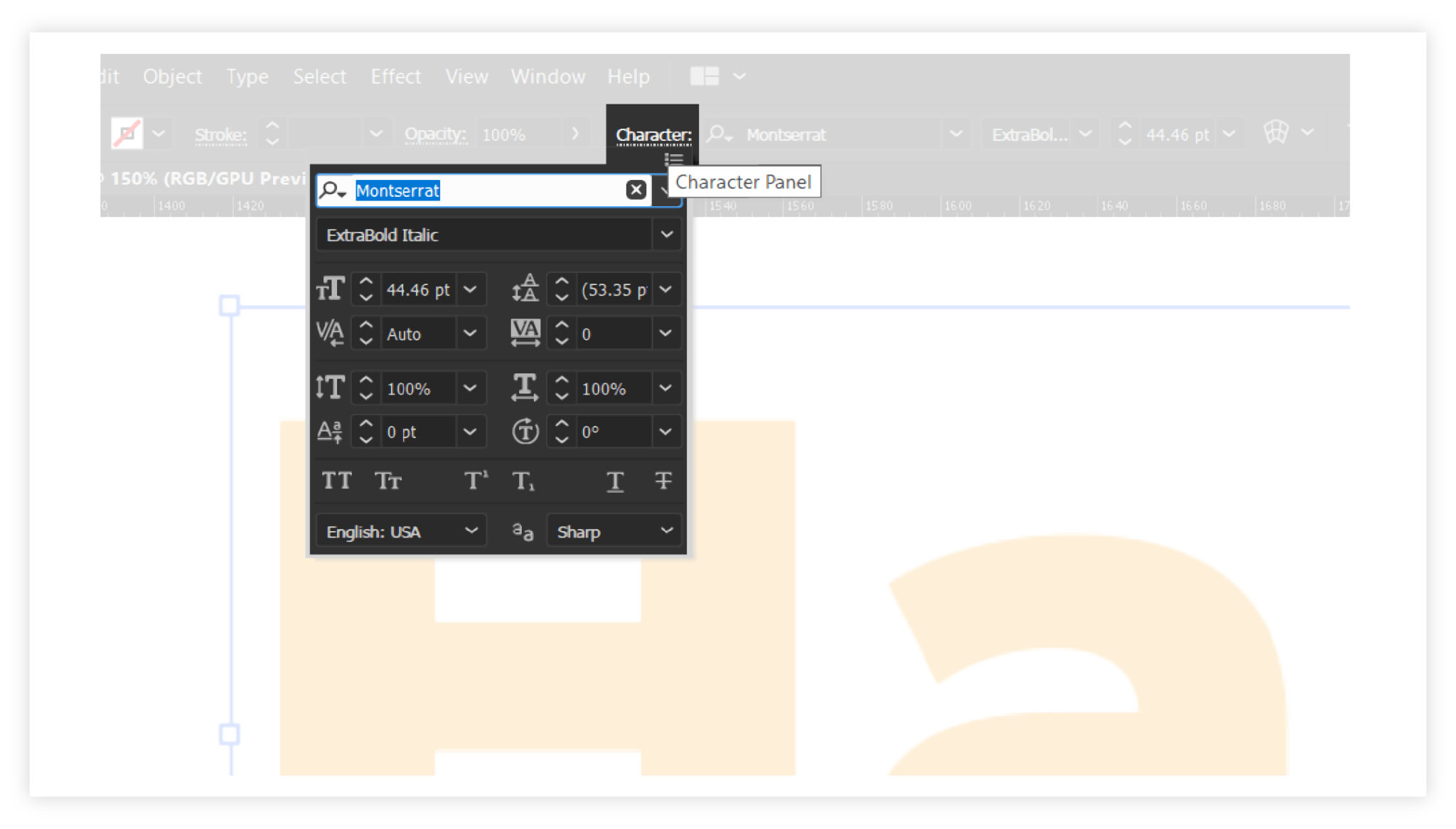Toggle All Caps button
1456x829 pixels.
pyautogui.click(x=336, y=481)
